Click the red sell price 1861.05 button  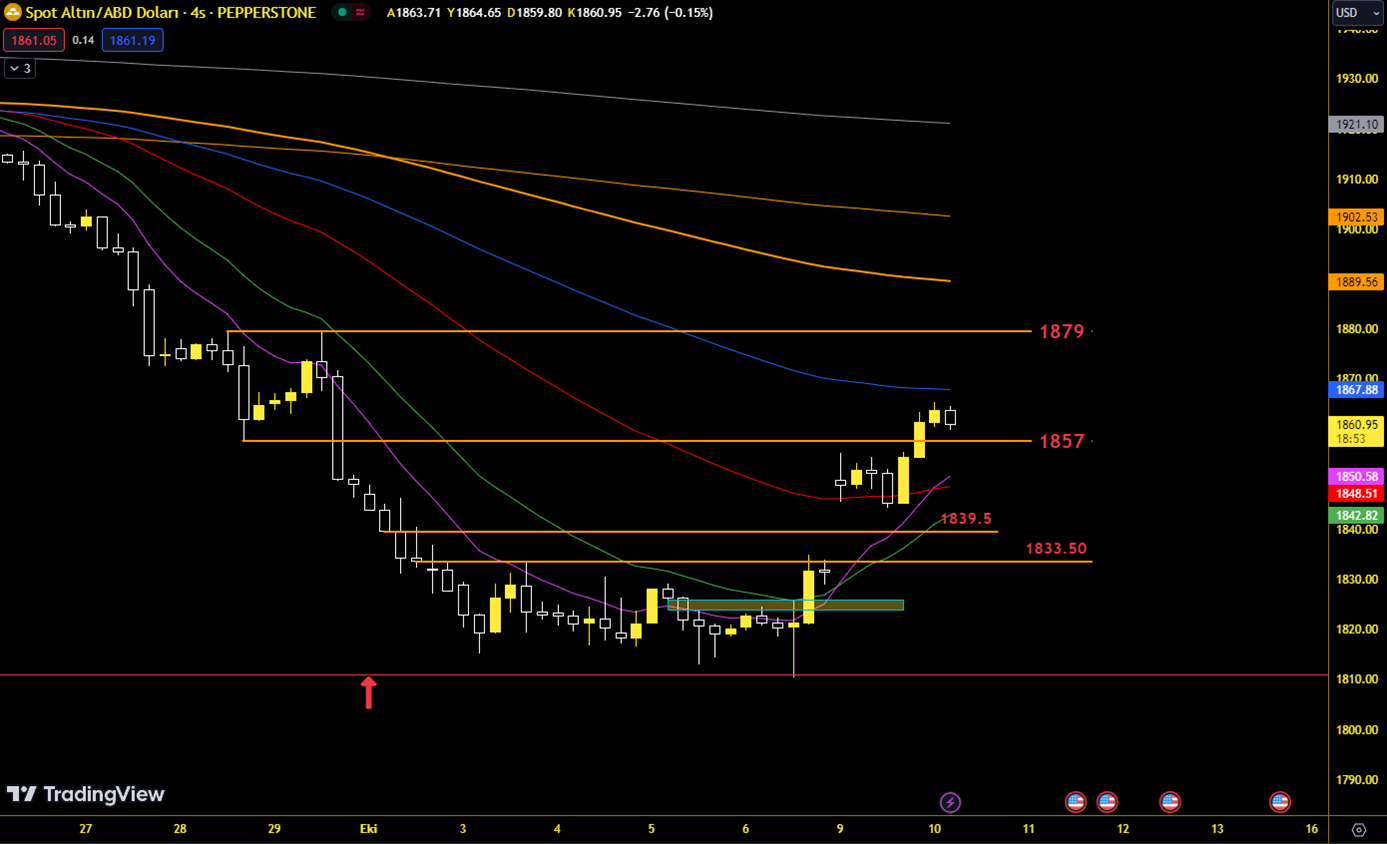click(x=34, y=40)
